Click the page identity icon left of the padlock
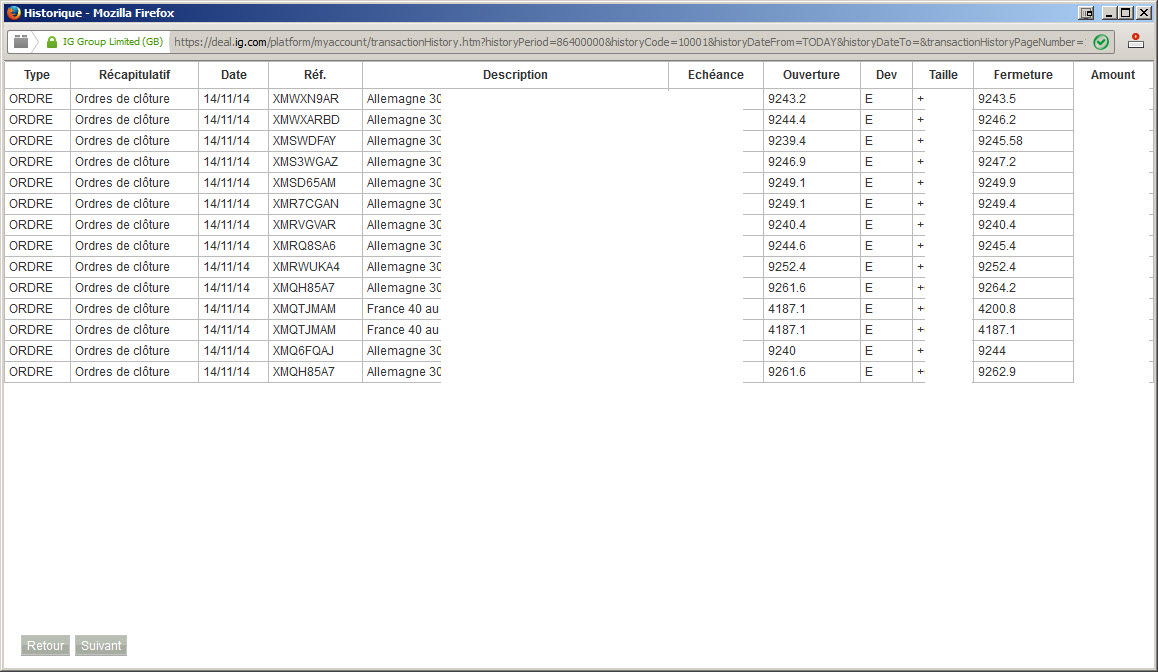Viewport: 1158px width, 672px height. [x=21, y=41]
